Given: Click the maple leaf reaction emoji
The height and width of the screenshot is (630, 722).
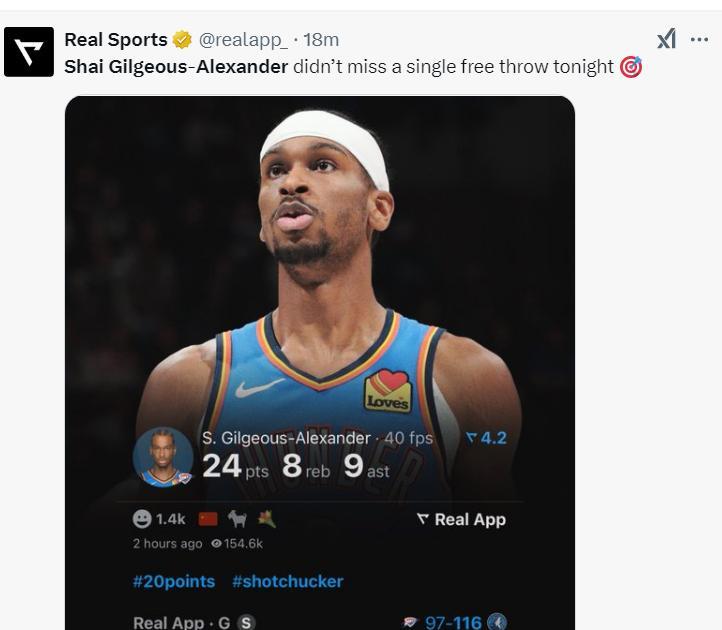Looking at the screenshot, I should [267, 519].
